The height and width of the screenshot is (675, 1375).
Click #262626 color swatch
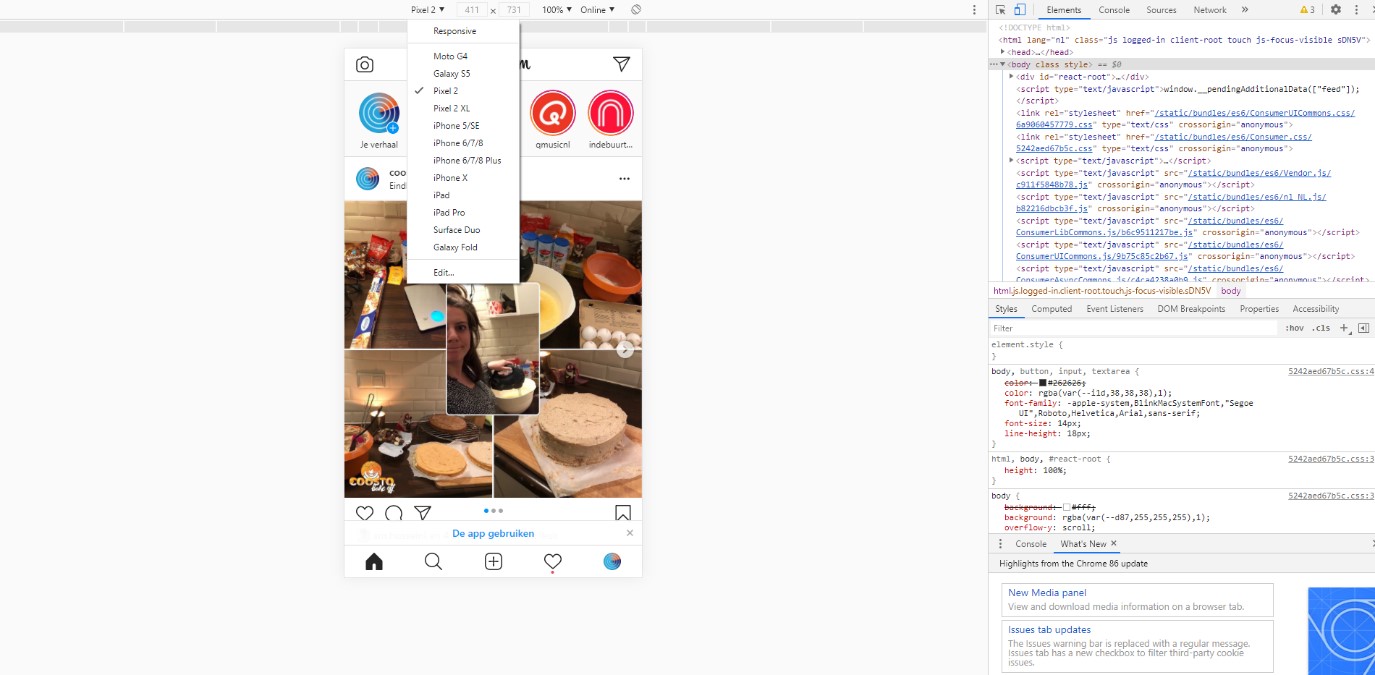tap(1042, 383)
